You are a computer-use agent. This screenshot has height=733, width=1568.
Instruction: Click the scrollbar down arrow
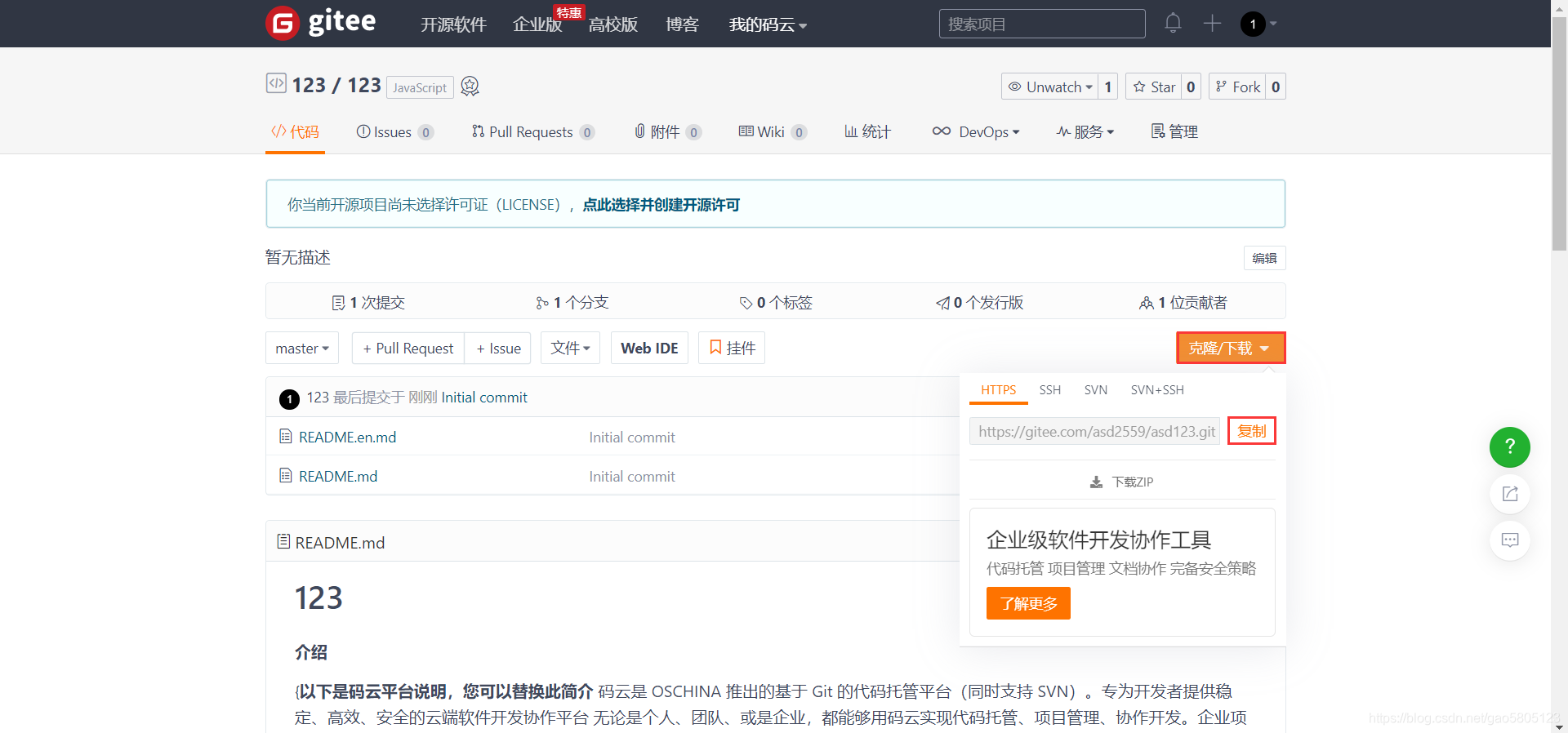(1559, 726)
